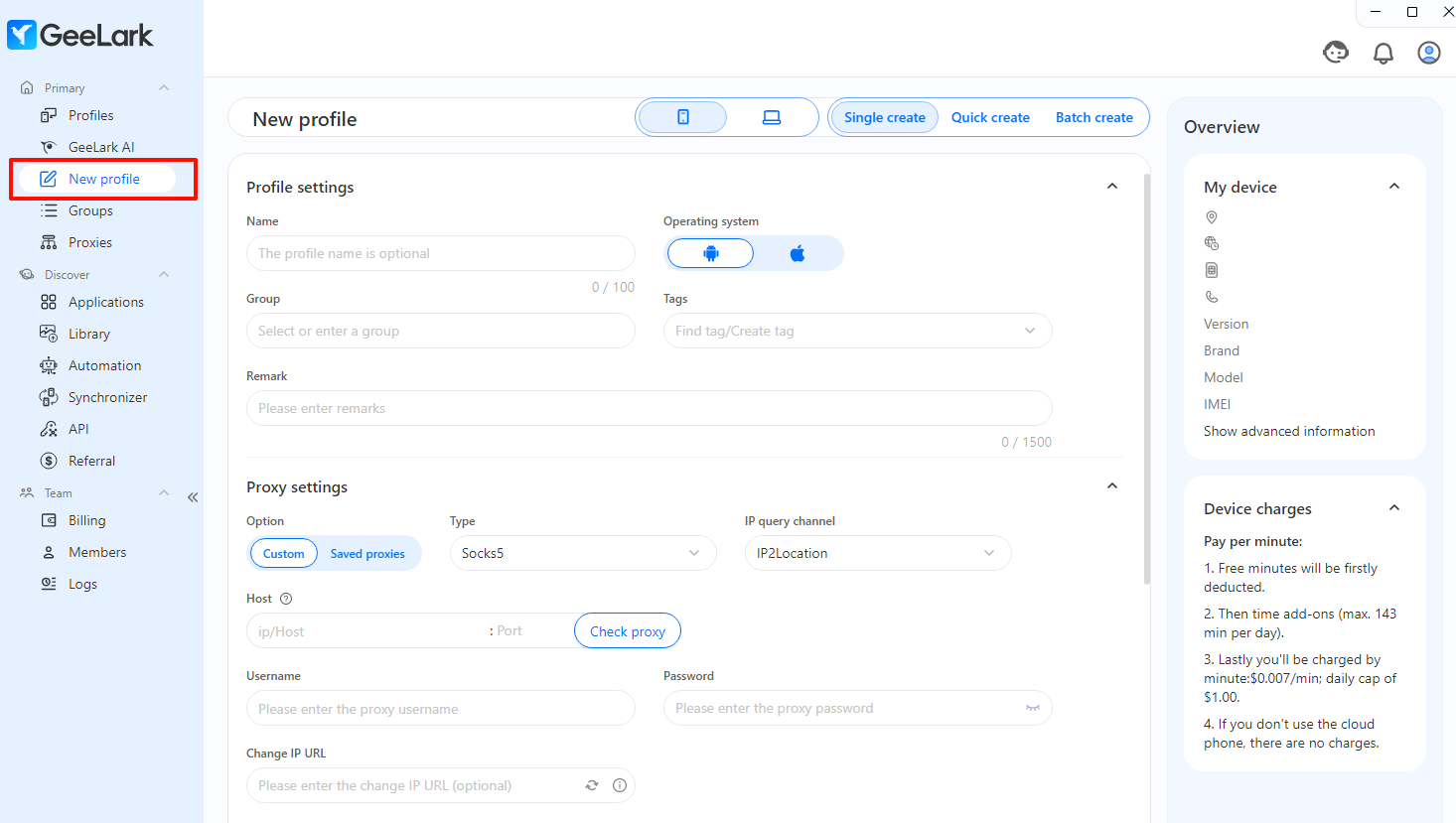Select Saved proxies option
This screenshot has height=823, width=1456.
point(367,553)
